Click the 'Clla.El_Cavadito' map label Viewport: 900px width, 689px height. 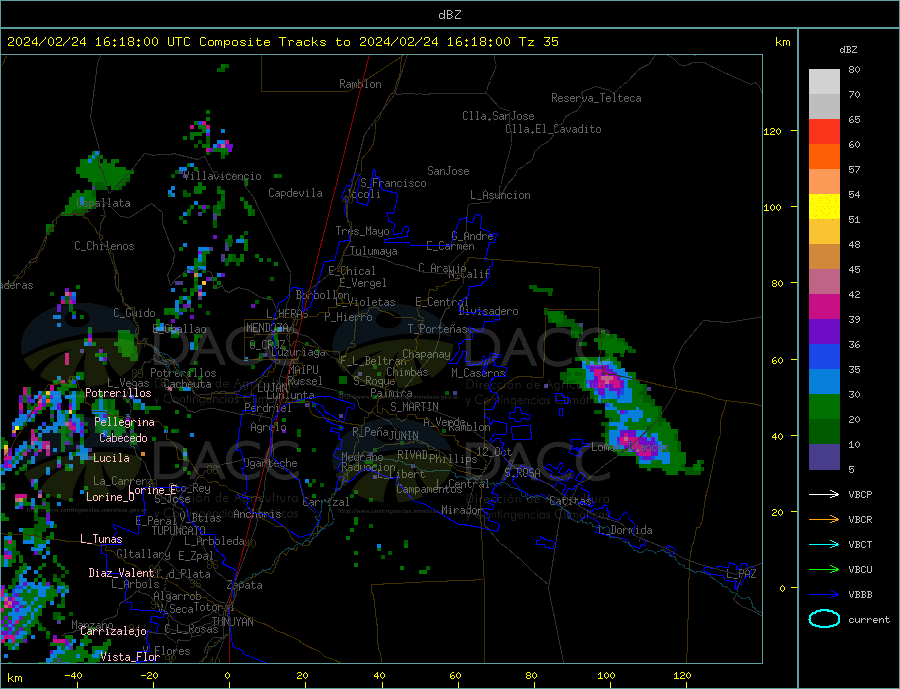[x=553, y=129]
